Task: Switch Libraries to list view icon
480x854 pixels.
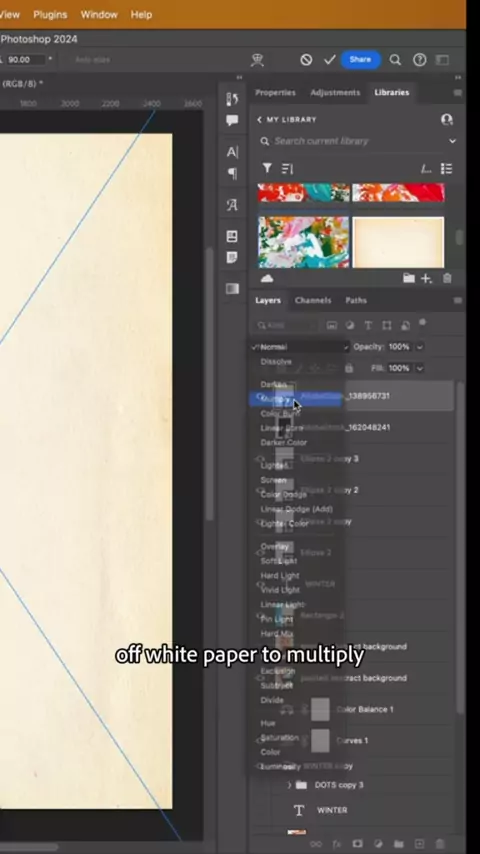Action: coord(447,169)
